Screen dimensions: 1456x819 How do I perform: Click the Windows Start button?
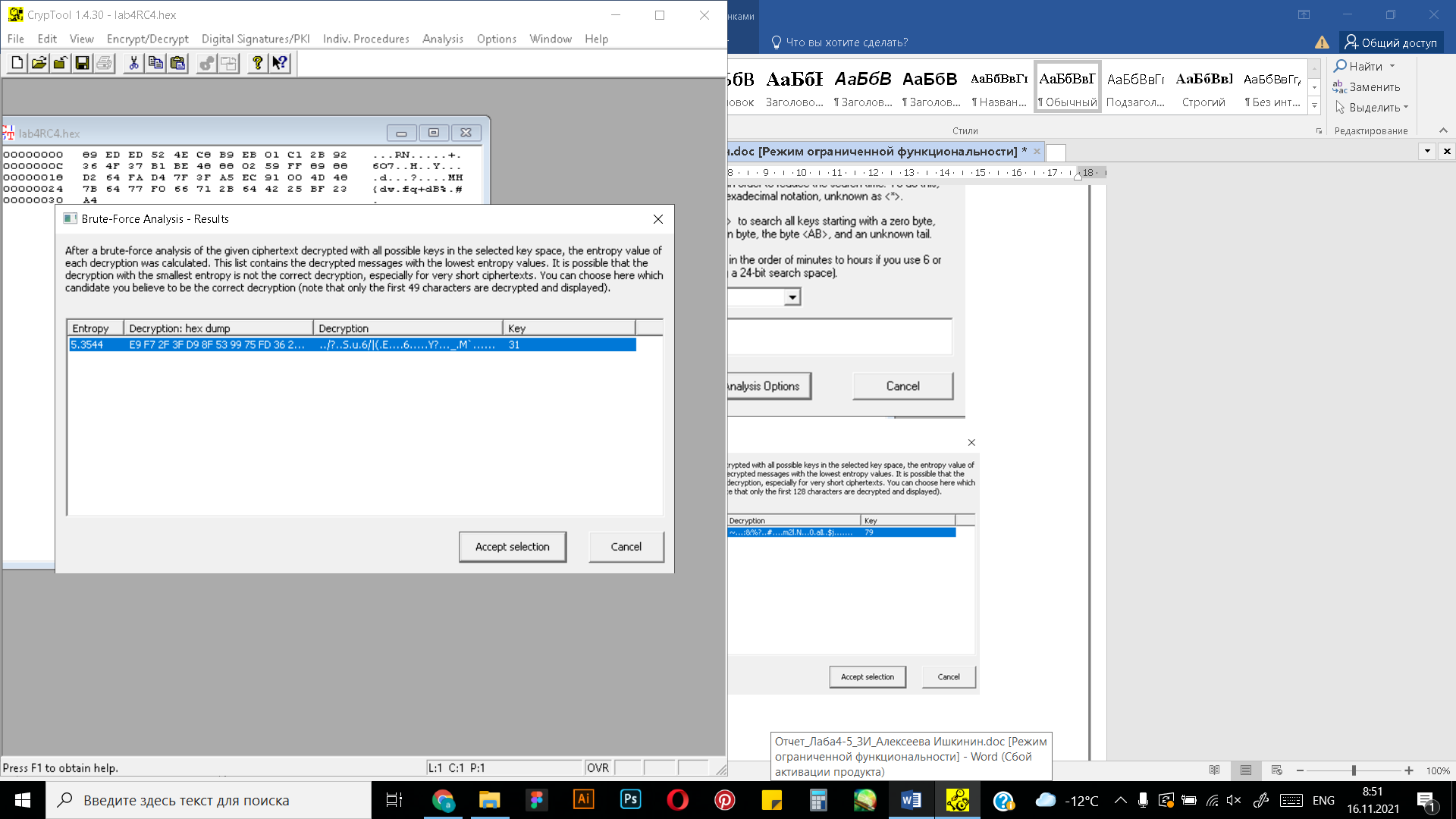pyautogui.click(x=23, y=800)
